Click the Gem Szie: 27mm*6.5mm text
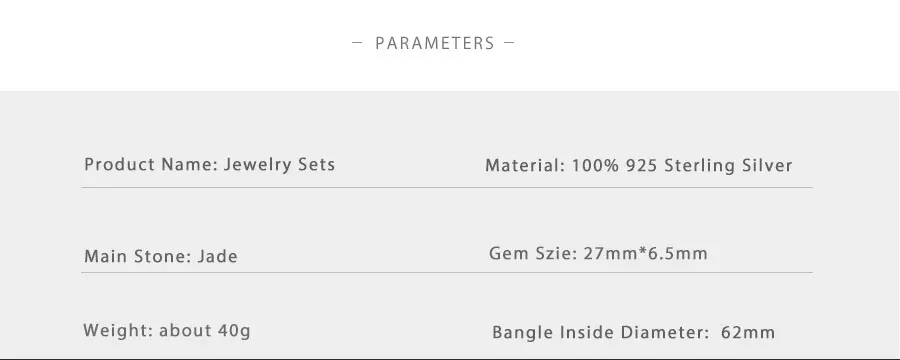The image size is (900, 360). (598, 253)
